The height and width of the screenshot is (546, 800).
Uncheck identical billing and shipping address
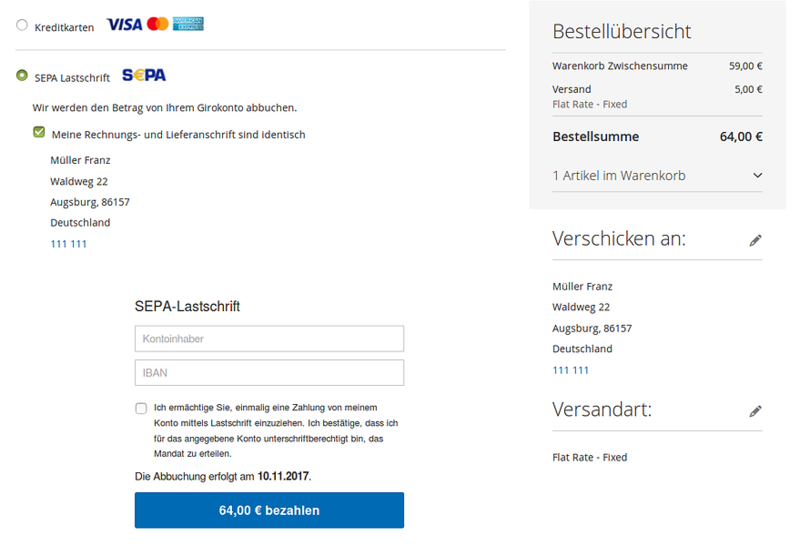tap(39, 132)
